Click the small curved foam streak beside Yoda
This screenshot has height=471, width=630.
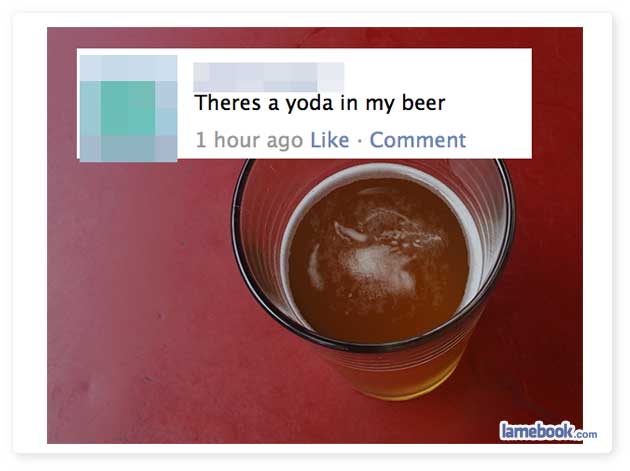315,267
